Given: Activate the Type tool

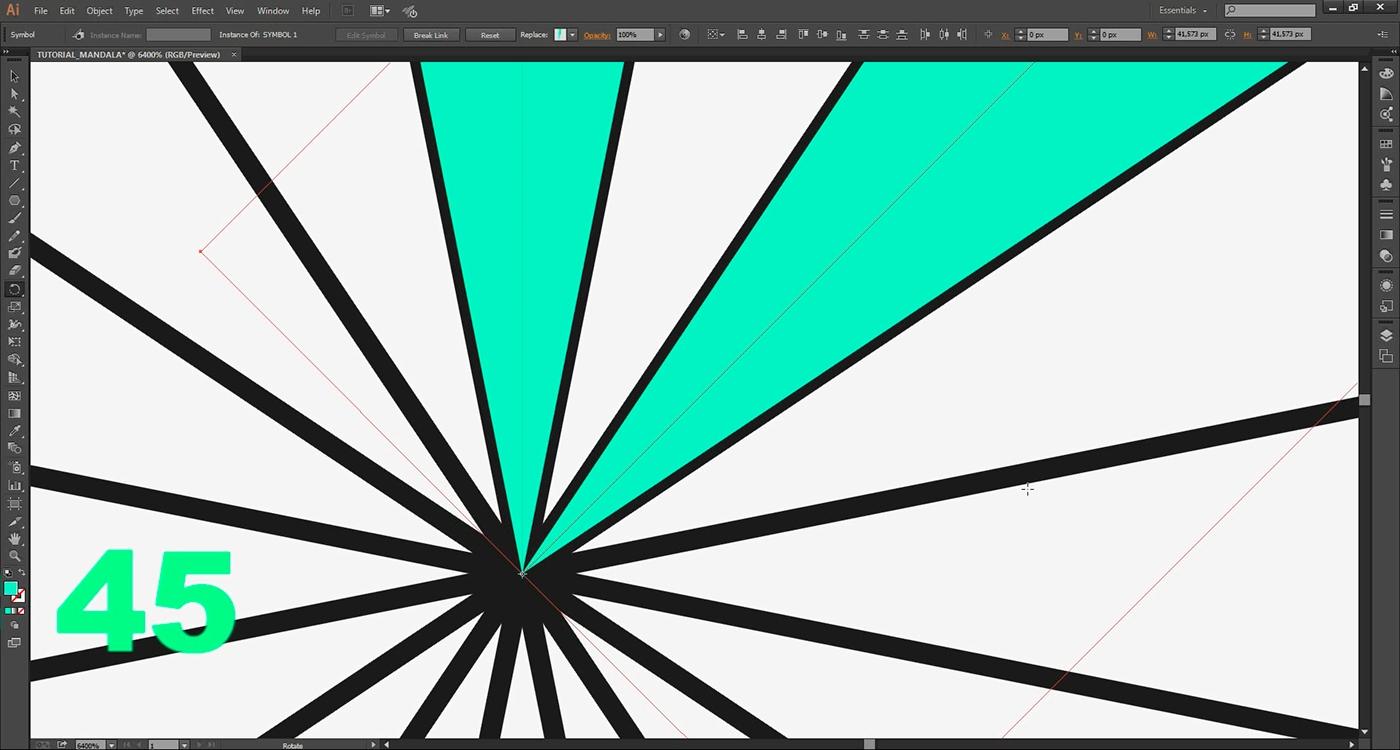Looking at the screenshot, I should tap(14, 166).
